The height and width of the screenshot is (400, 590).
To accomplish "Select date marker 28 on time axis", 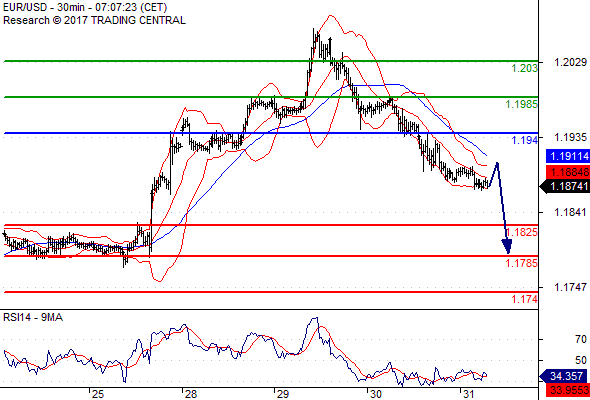I will coord(191,394).
